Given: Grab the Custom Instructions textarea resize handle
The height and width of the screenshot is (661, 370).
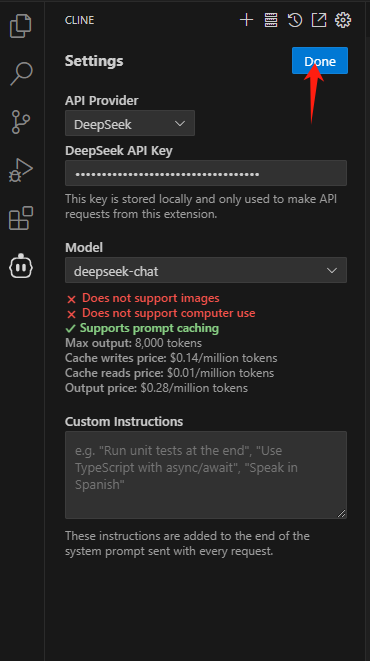Looking at the screenshot, I should (x=342, y=513).
